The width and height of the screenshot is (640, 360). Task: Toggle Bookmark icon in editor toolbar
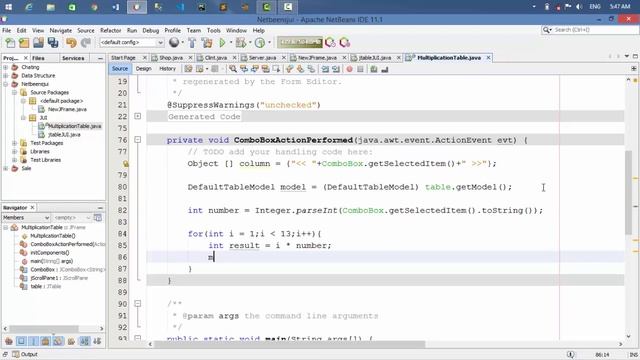(x=311, y=69)
